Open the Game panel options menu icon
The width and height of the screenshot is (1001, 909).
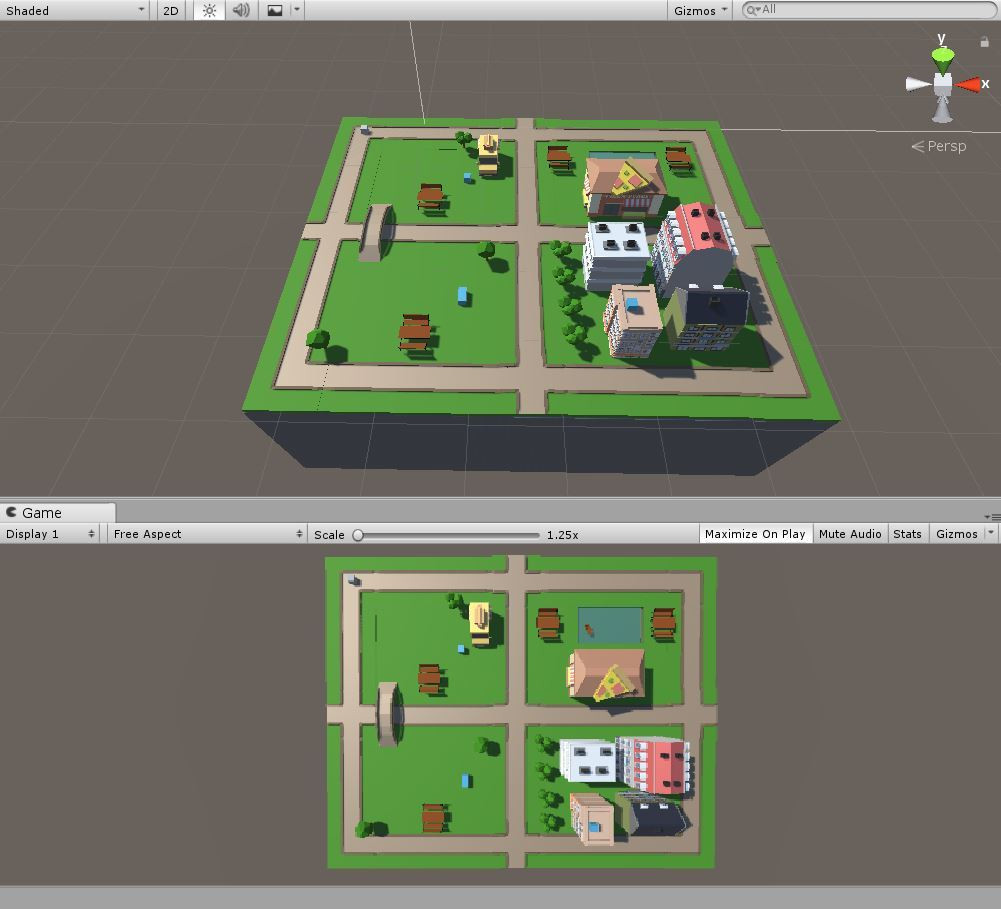point(991,516)
